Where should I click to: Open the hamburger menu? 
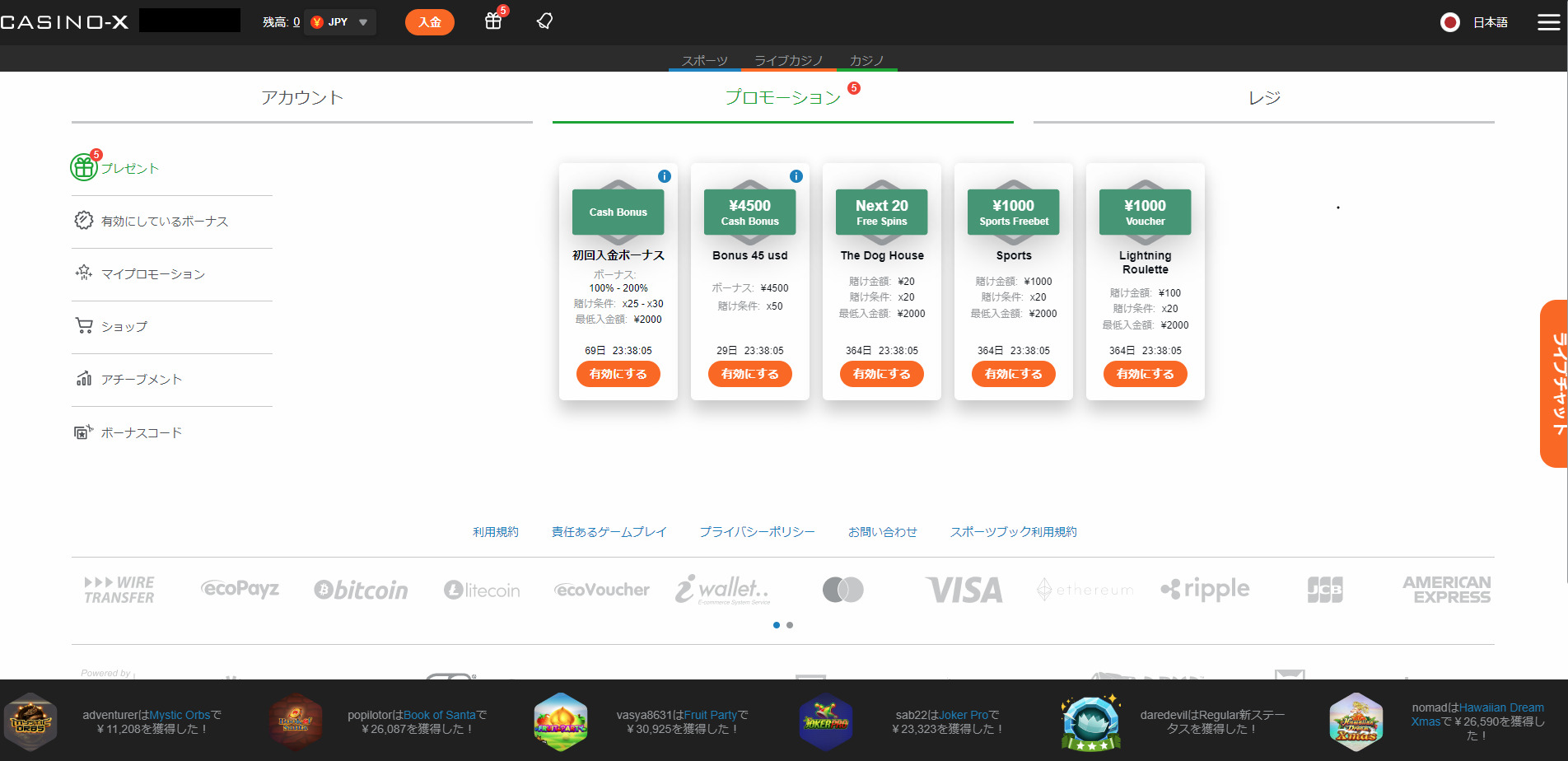click(x=1548, y=22)
